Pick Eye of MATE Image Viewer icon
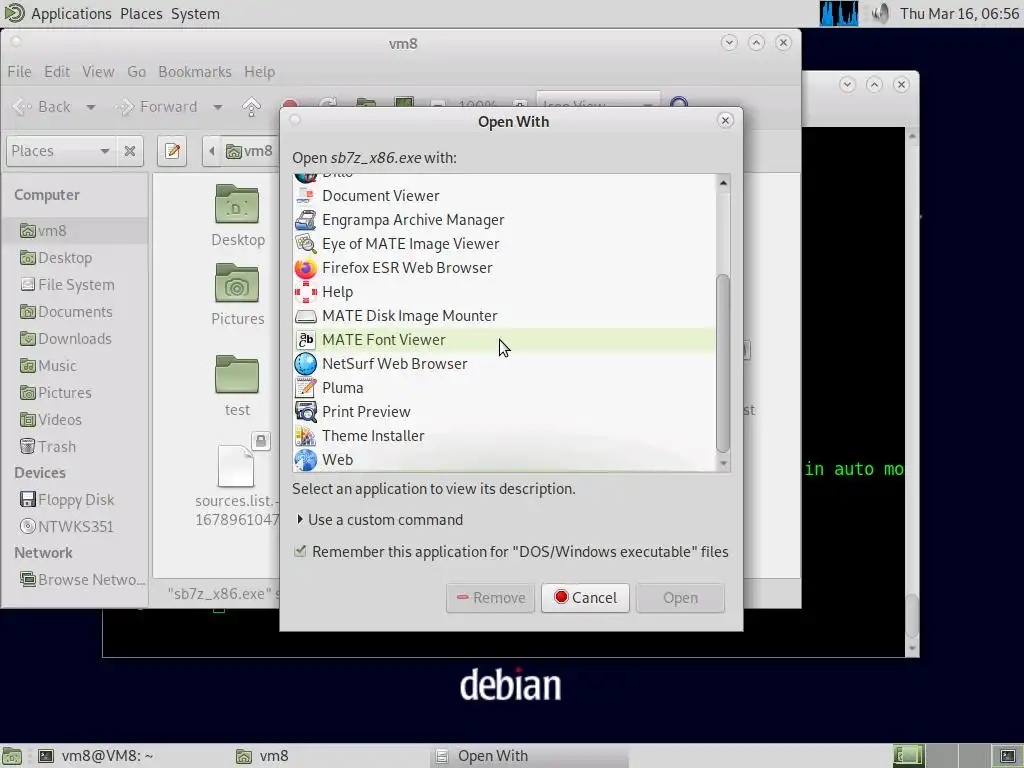Screen dimensions: 1024x768 click(305, 244)
